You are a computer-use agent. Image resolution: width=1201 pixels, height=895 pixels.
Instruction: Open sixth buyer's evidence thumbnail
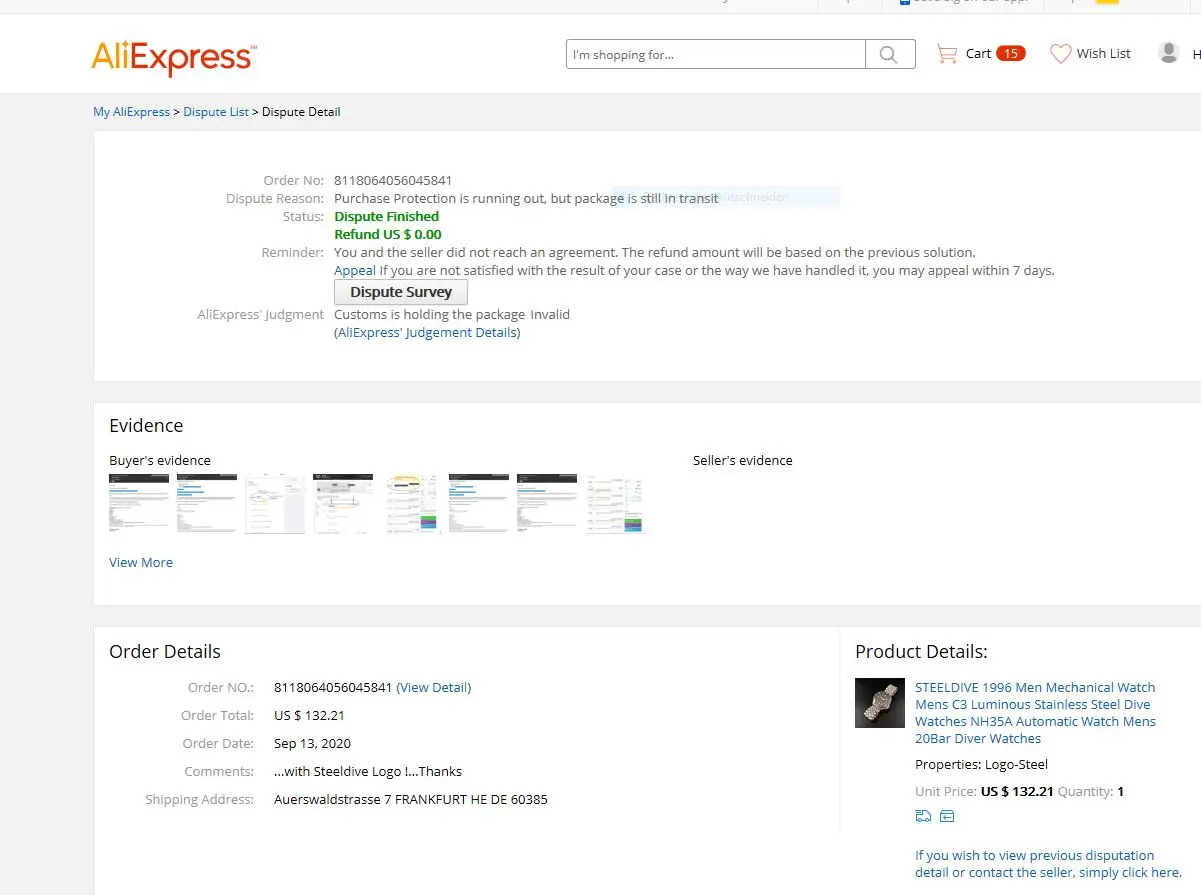click(x=479, y=504)
